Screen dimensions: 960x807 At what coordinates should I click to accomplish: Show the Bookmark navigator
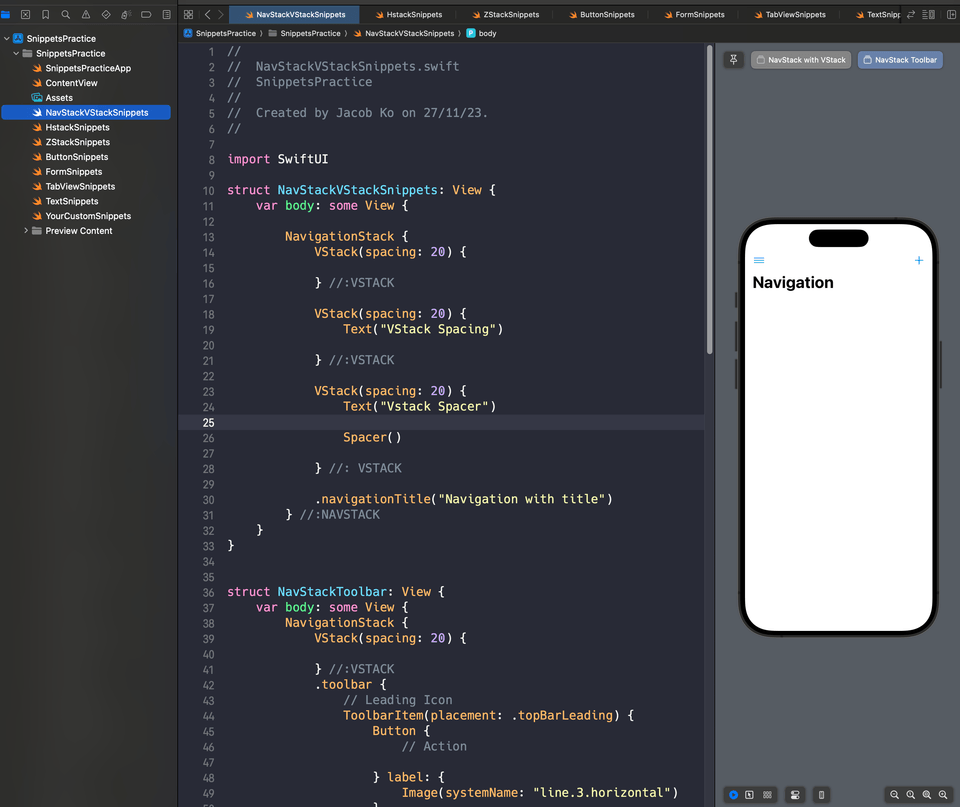pyautogui.click(x=45, y=15)
